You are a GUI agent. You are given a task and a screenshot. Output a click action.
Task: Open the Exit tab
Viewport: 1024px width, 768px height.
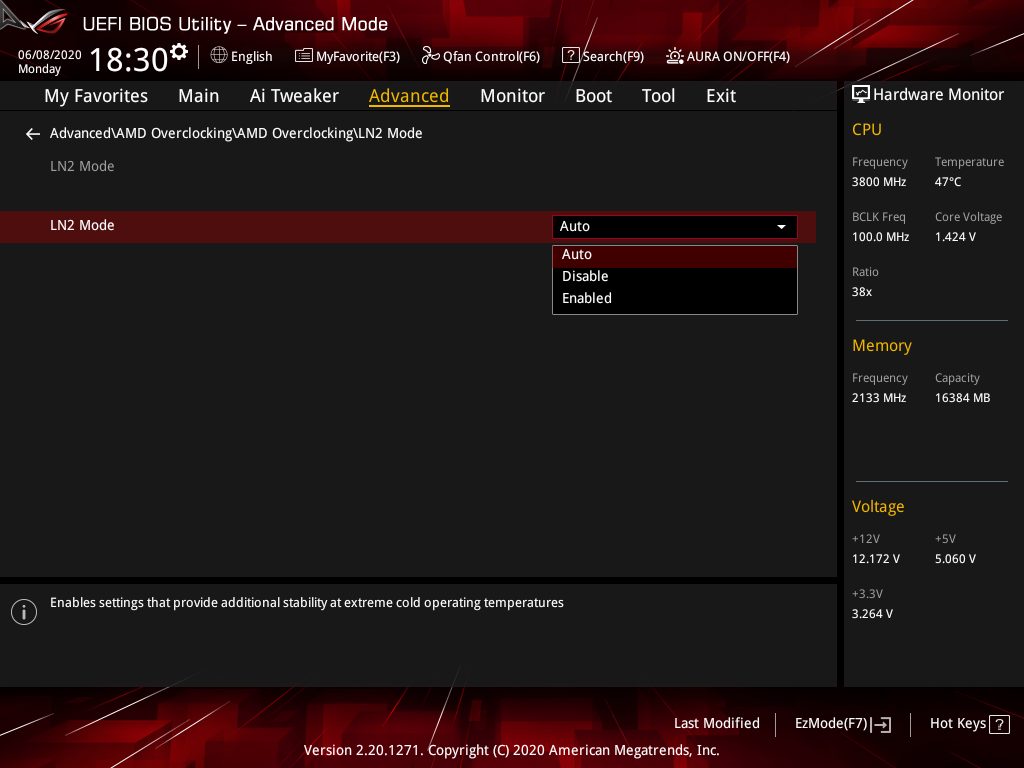pos(721,96)
